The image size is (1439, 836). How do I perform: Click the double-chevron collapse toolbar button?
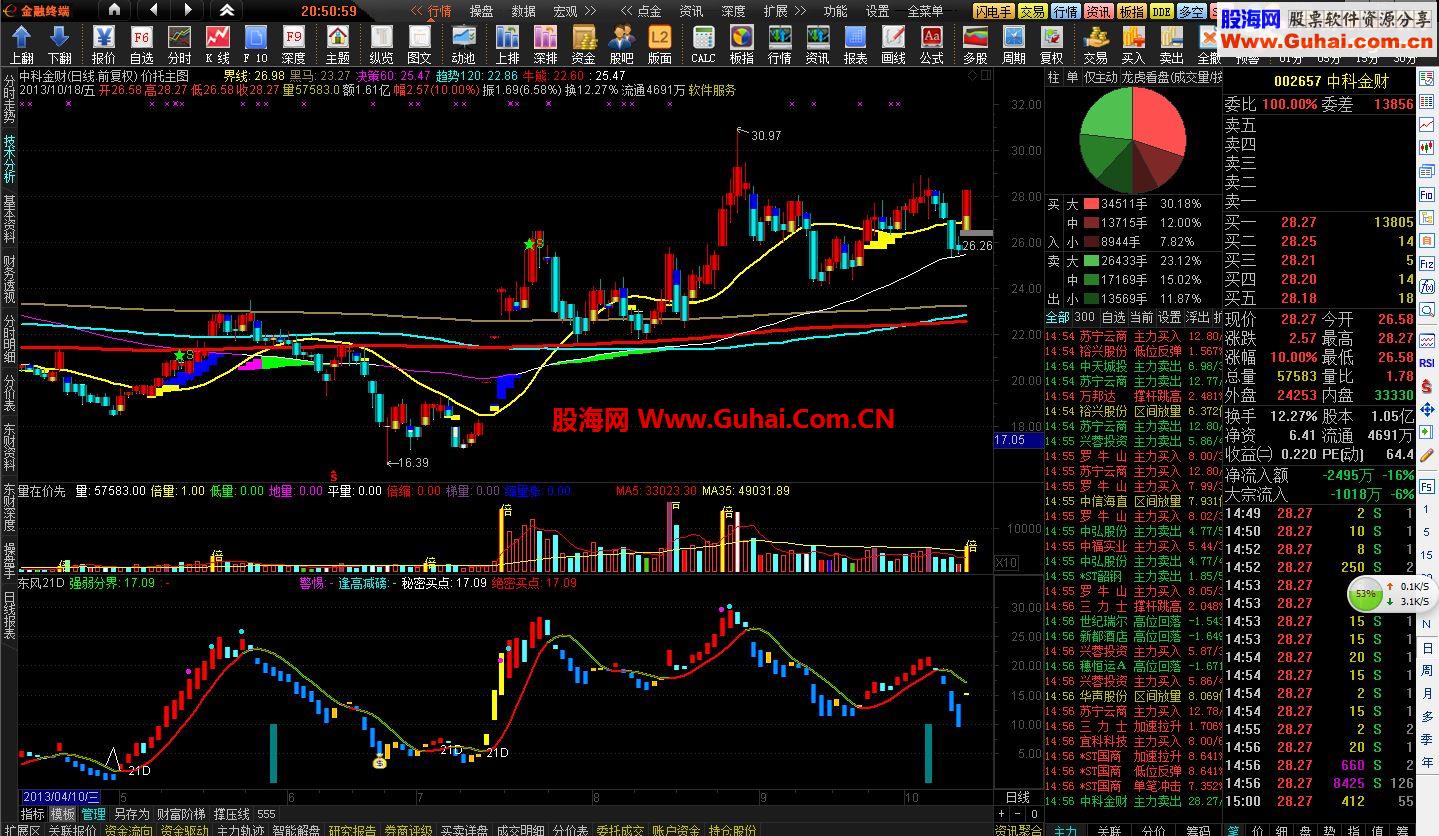(x=228, y=10)
